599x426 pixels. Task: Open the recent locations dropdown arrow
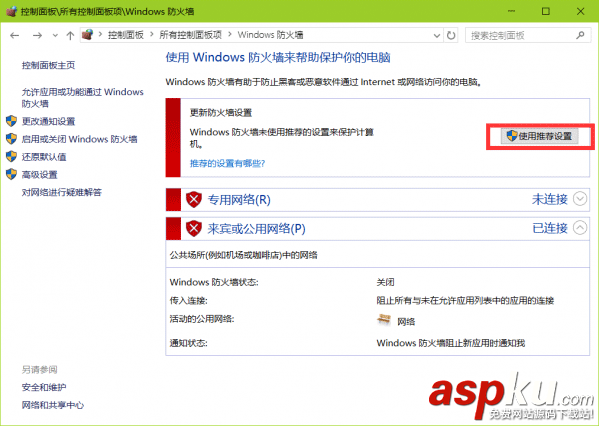coord(55,36)
